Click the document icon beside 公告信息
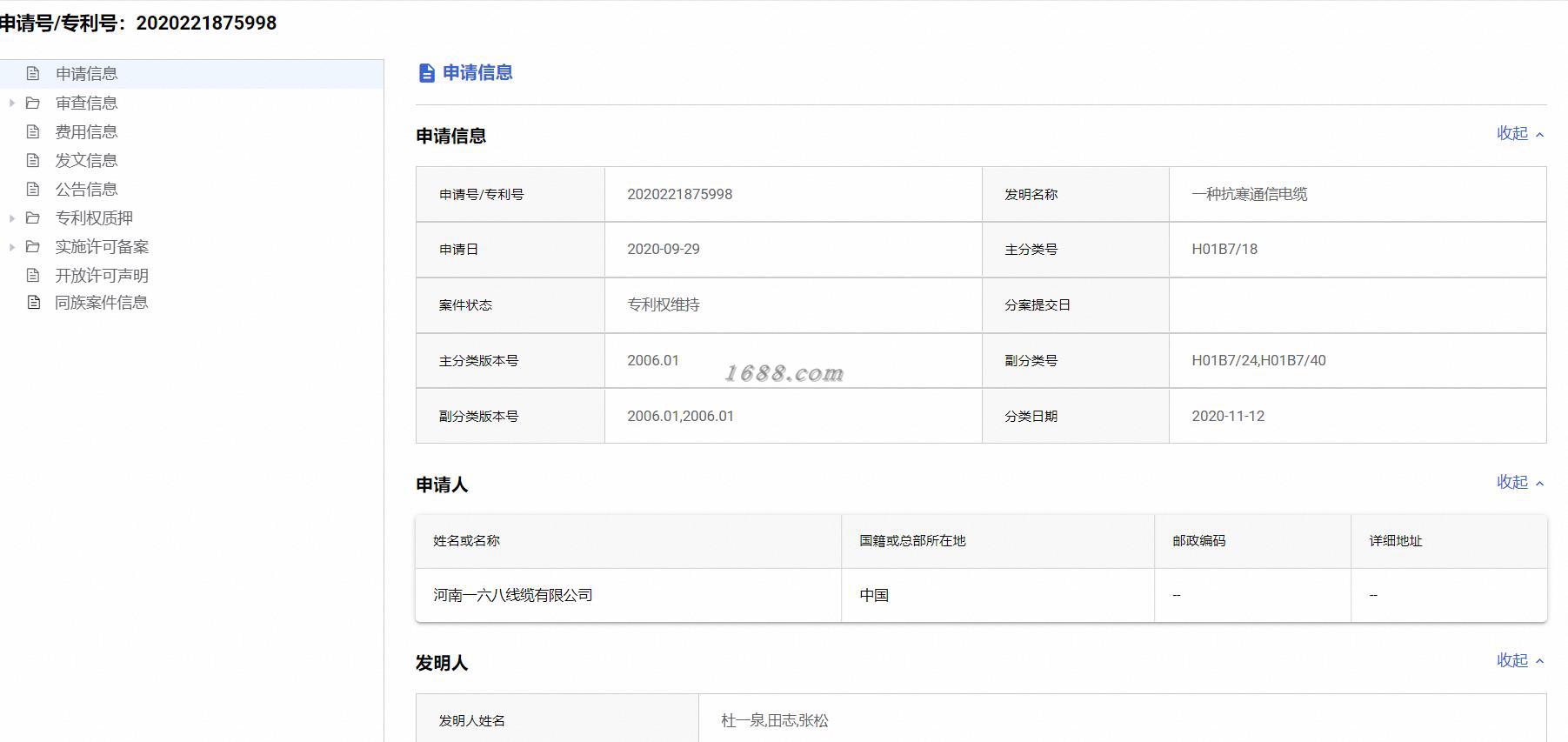The image size is (1568, 742). point(33,189)
